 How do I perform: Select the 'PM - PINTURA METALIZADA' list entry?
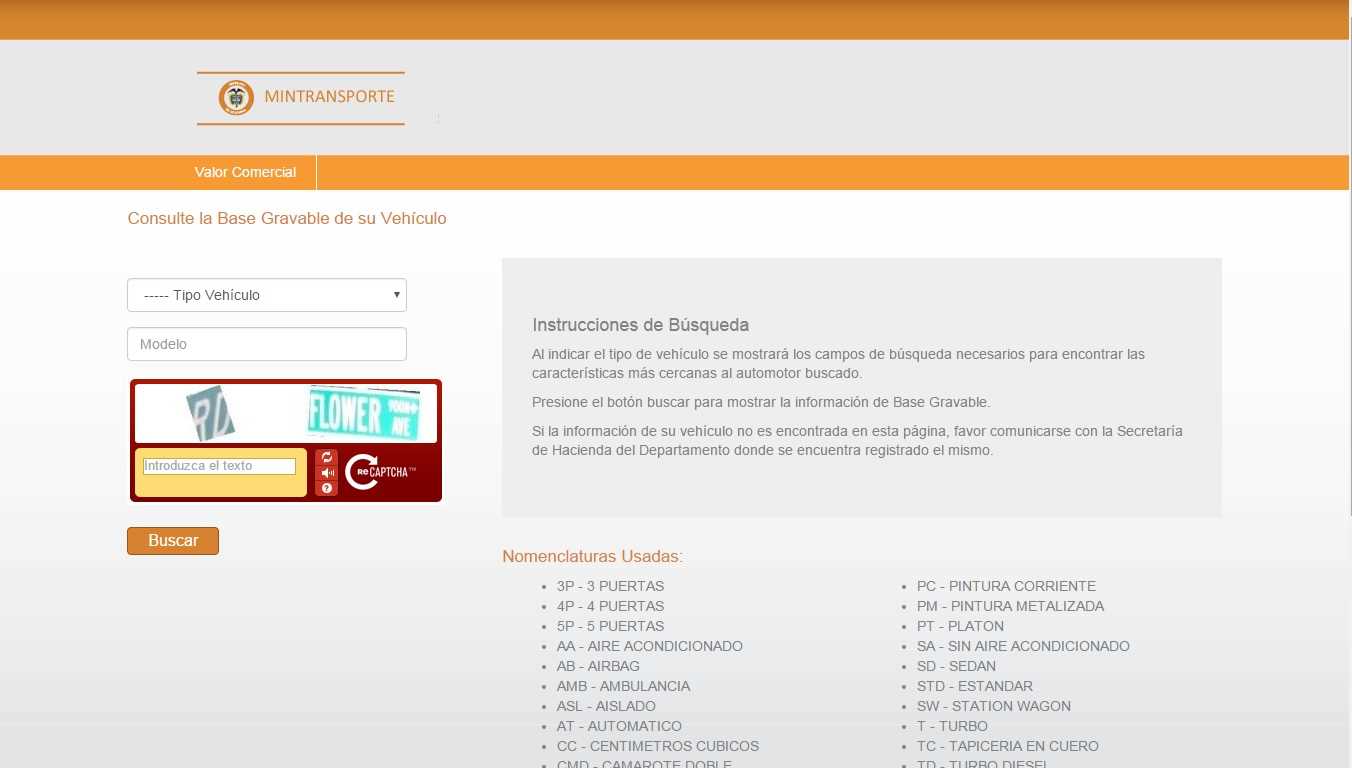[1010, 606]
